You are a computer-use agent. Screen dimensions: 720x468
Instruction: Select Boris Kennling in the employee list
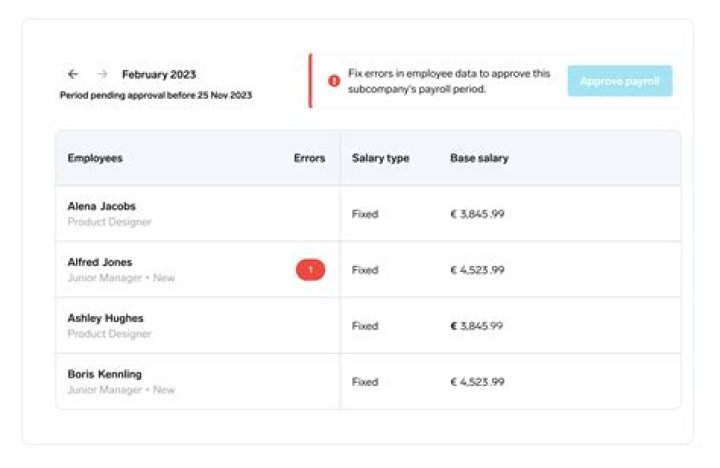click(104, 374)
